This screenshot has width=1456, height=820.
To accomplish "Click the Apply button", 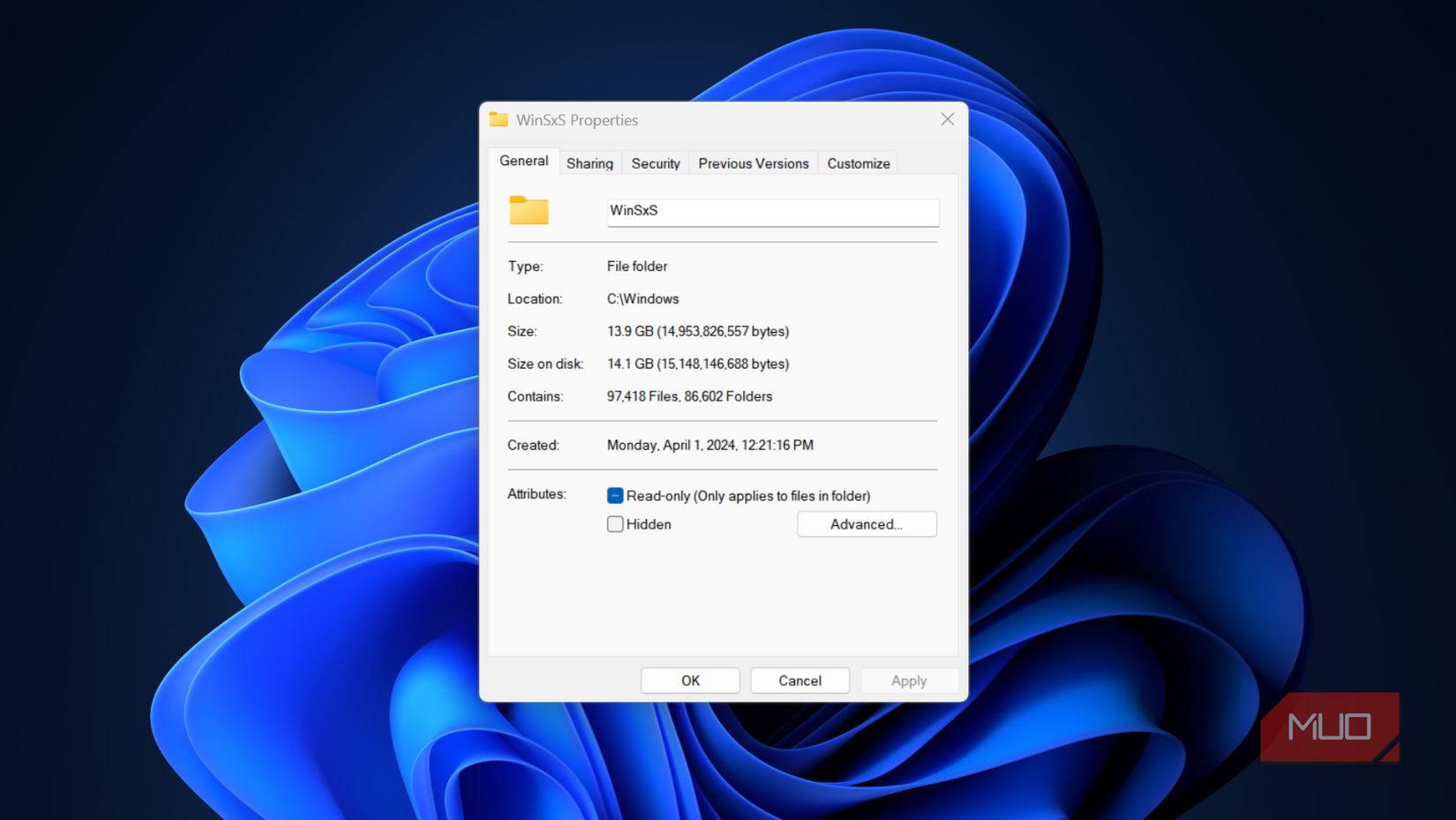I will point(908,681).
